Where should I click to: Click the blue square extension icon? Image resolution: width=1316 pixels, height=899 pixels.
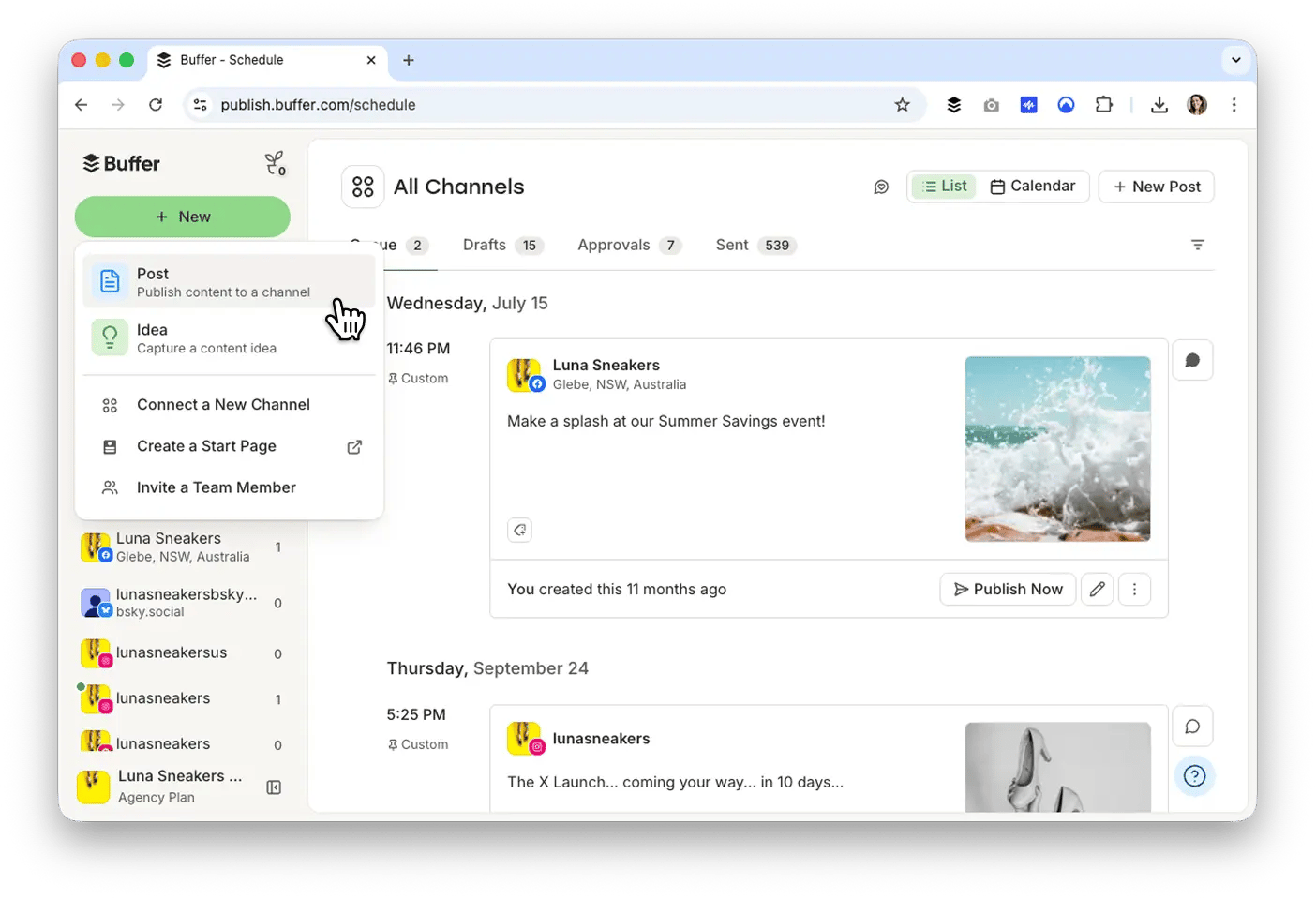coord(1029,105)
